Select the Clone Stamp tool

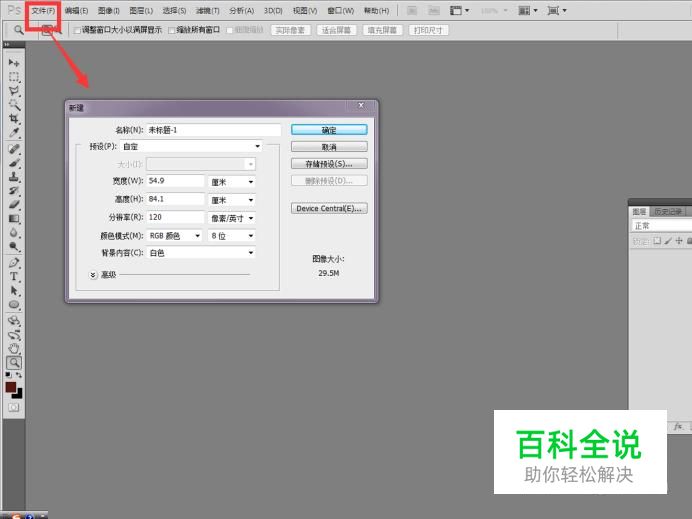(x=14, y=177)
